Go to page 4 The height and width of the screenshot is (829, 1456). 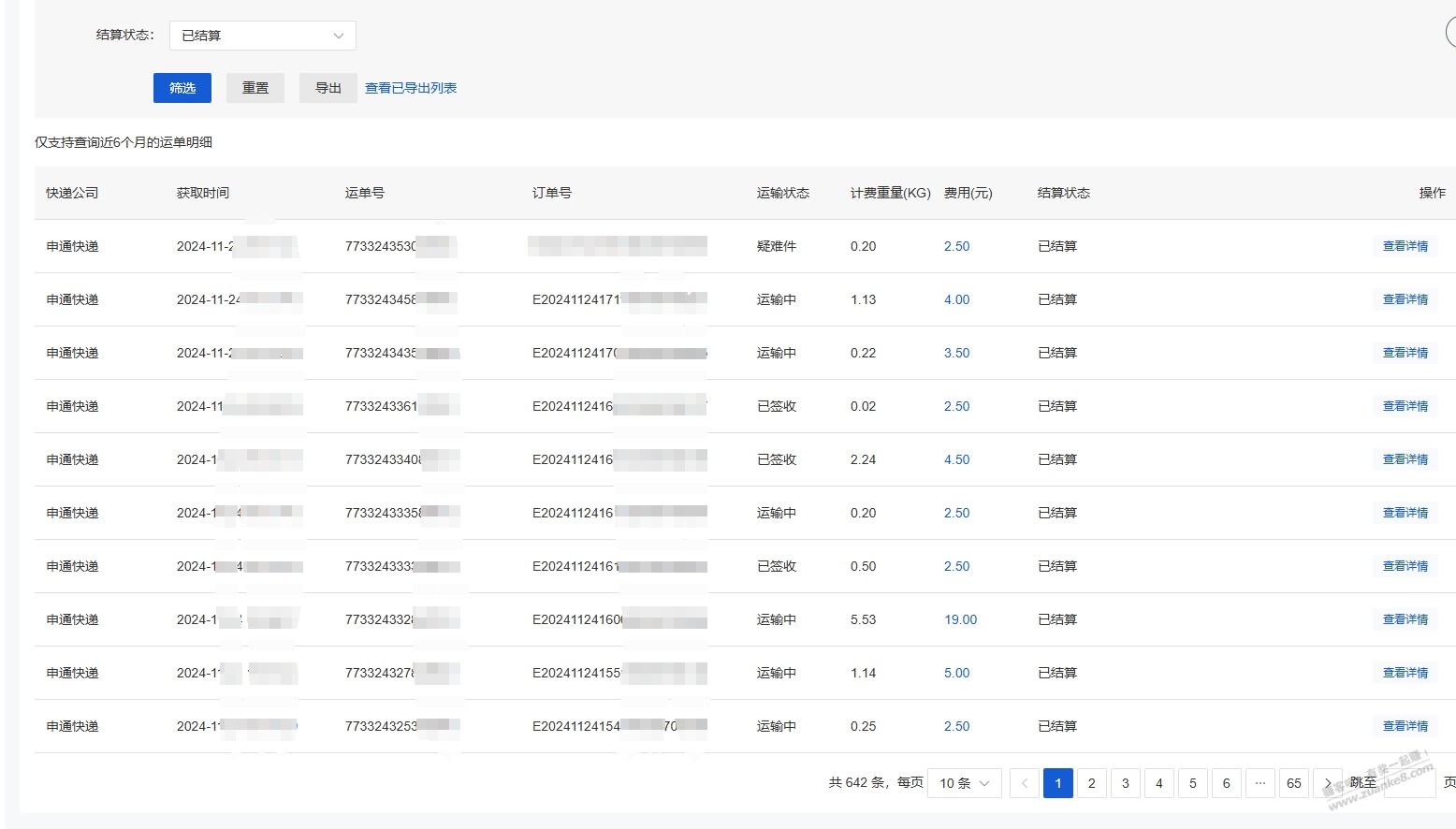[x=1159, y=783]
